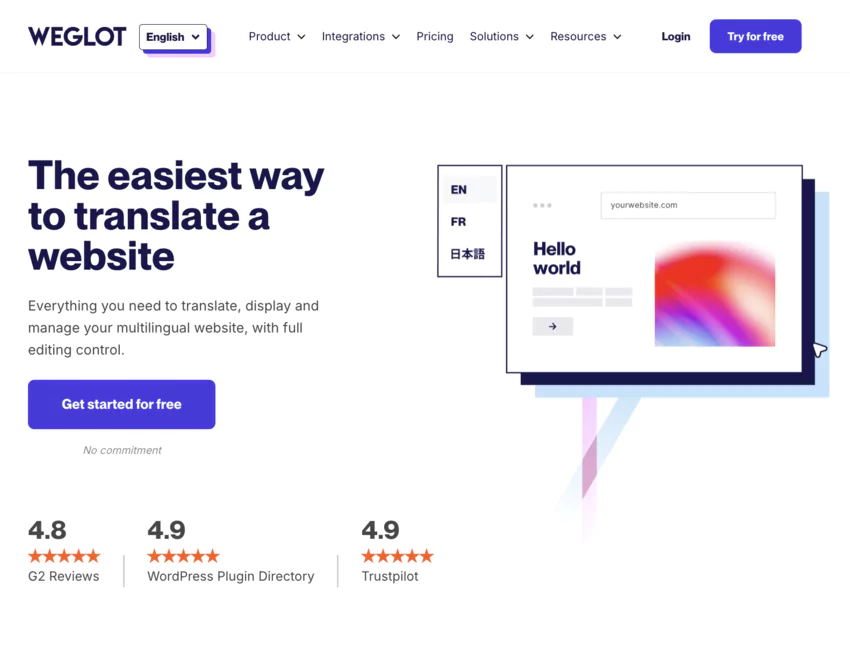850x650 pixels.
Task: Click the G2 Reviews star rating
Action: tap(64, 556)
